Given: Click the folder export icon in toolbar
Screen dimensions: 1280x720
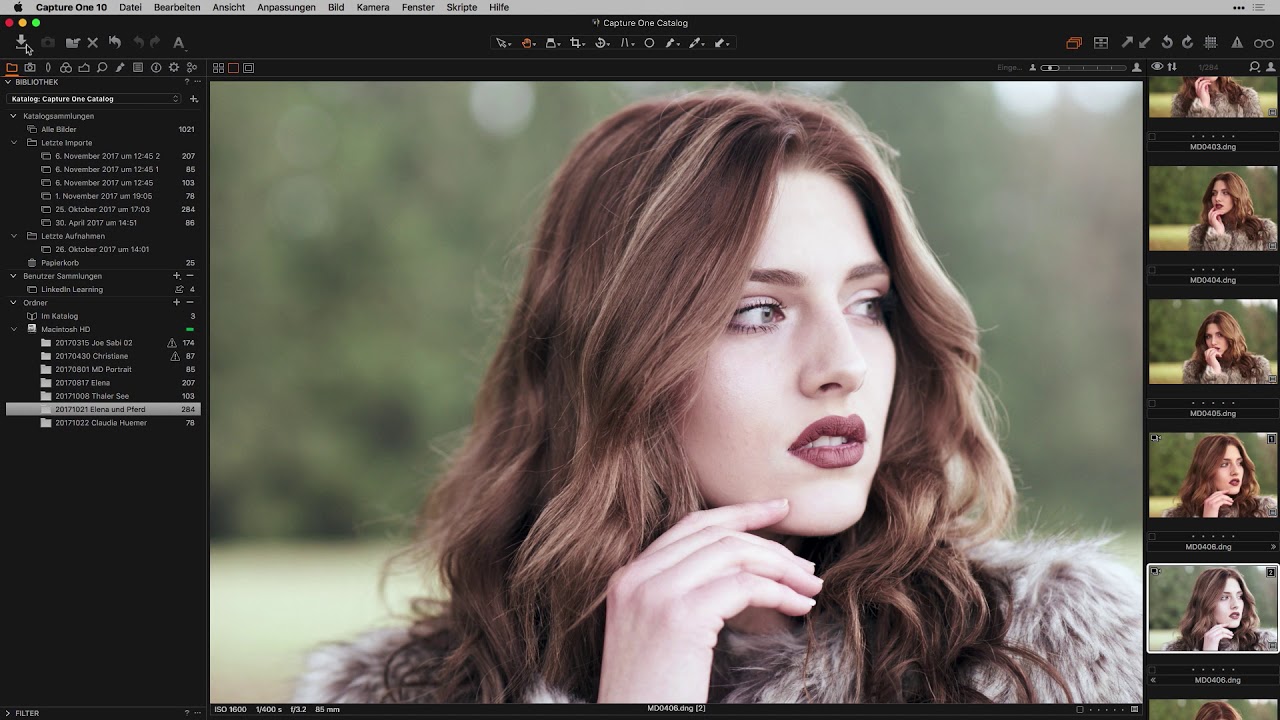Looking at the screenshot, I should coord(72,43).
